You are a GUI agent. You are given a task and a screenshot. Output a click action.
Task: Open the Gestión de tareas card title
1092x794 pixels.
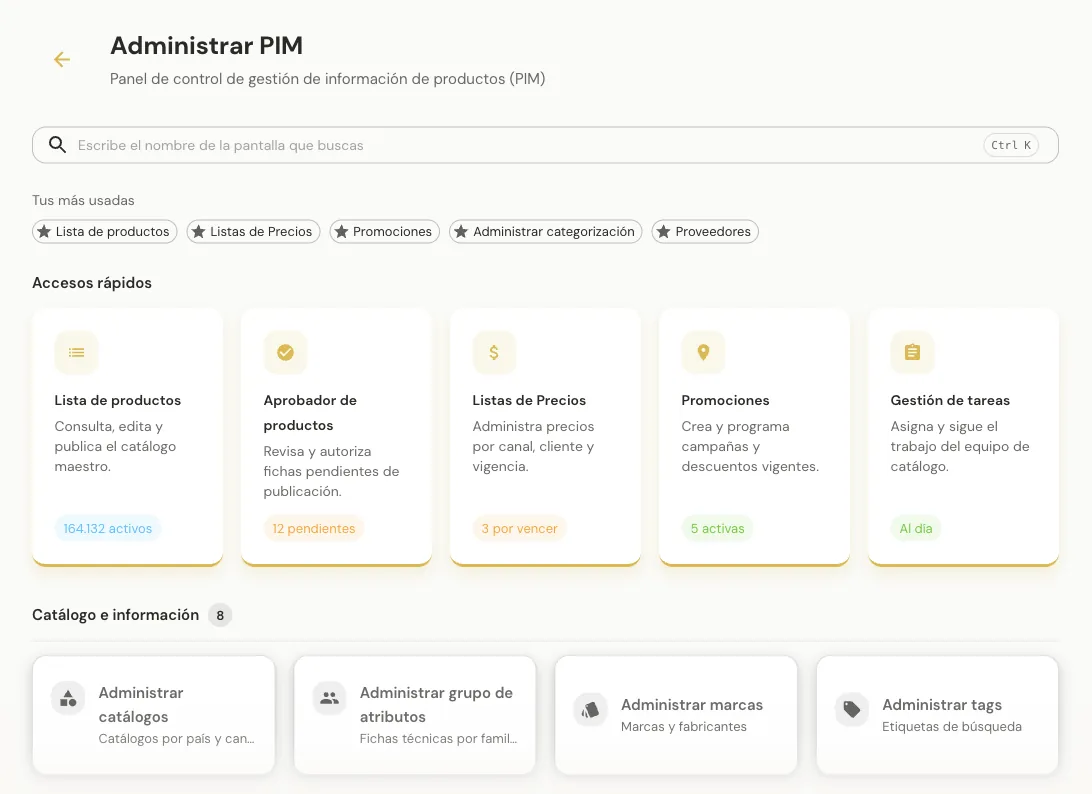coord(950,400)
